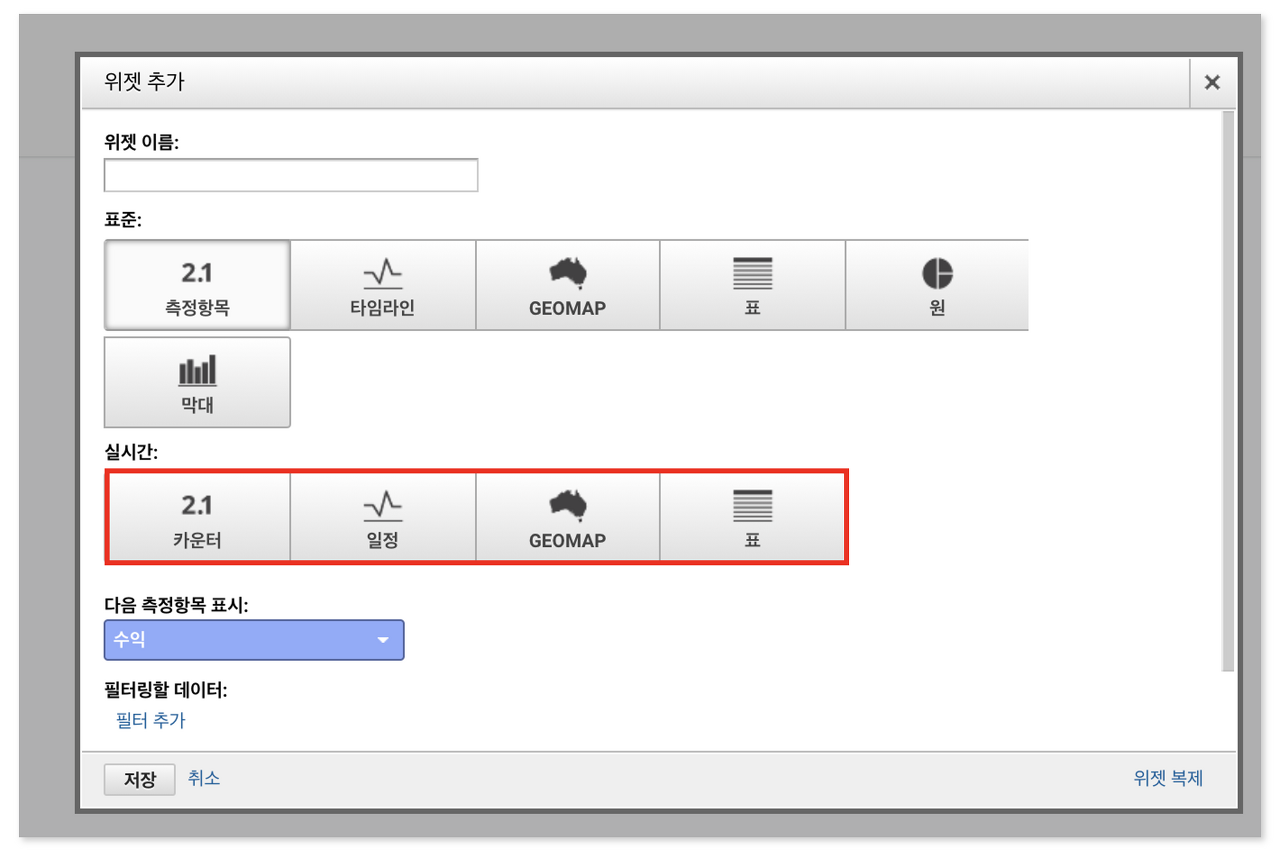The width and height of the screenshot is (1280, 865).
Task: Save the widget with 저장 button
Action: 140,780
